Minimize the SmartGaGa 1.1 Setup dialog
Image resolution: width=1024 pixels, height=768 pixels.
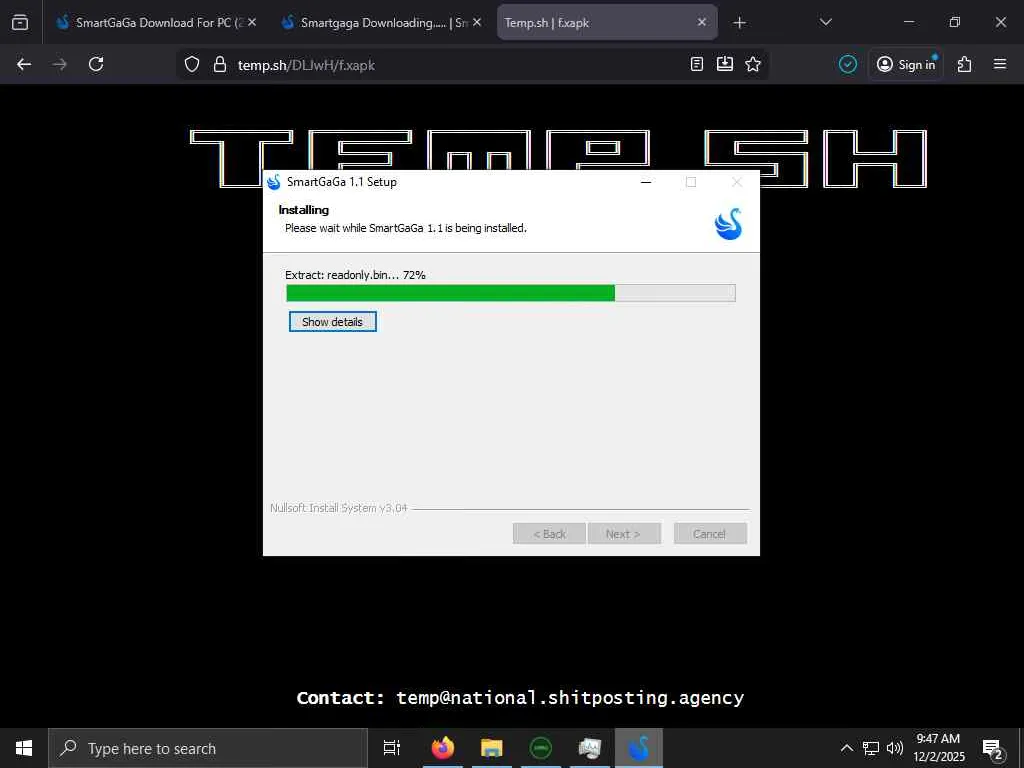pyautogui.click(x=646, y=182)
